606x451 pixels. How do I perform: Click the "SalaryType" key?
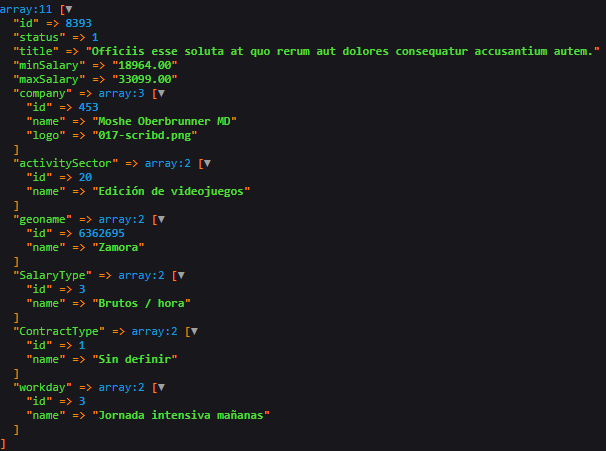tap(52, 275)
